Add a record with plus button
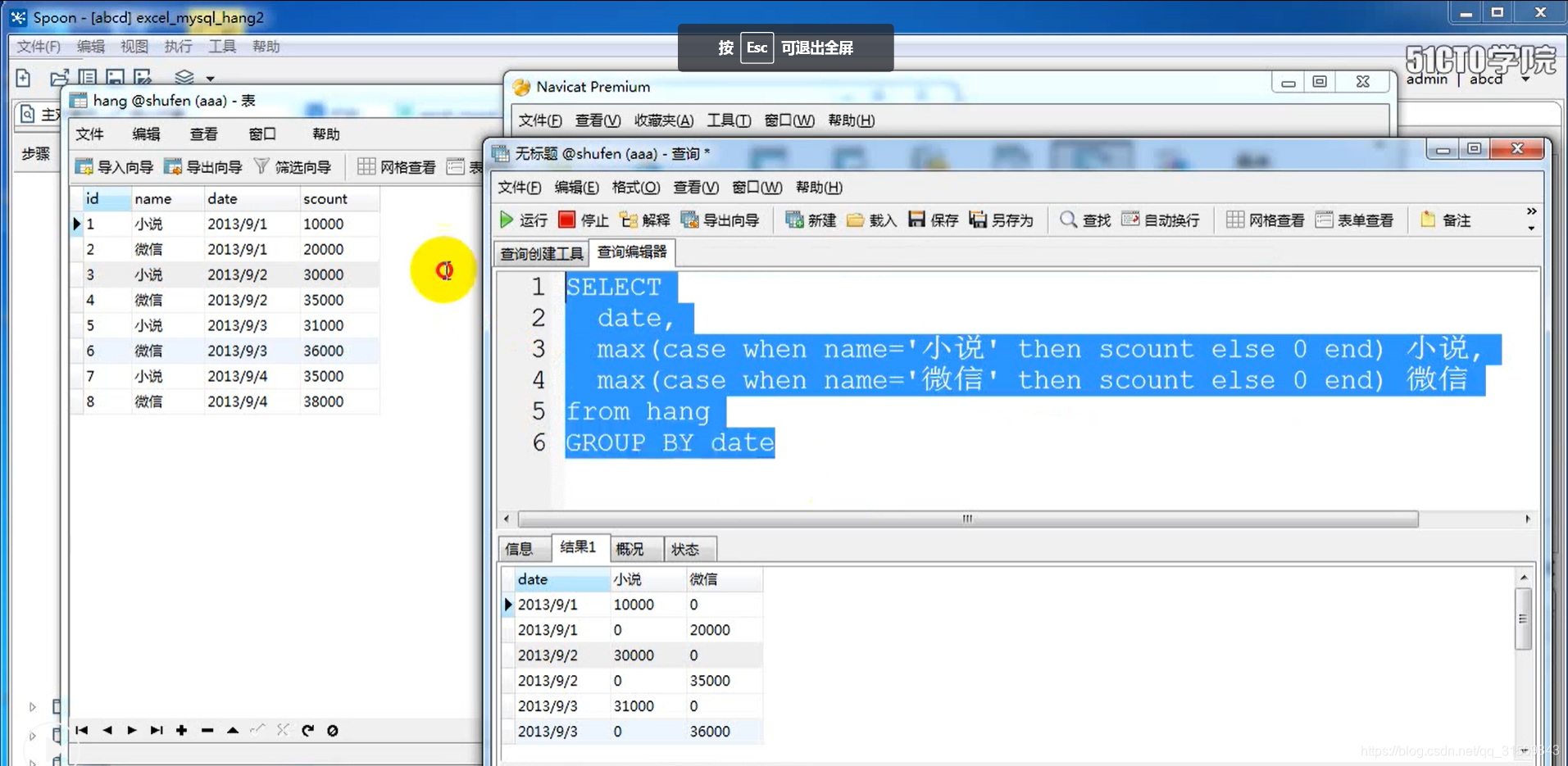Screen dimensions: 1568x766 [181, 730]
